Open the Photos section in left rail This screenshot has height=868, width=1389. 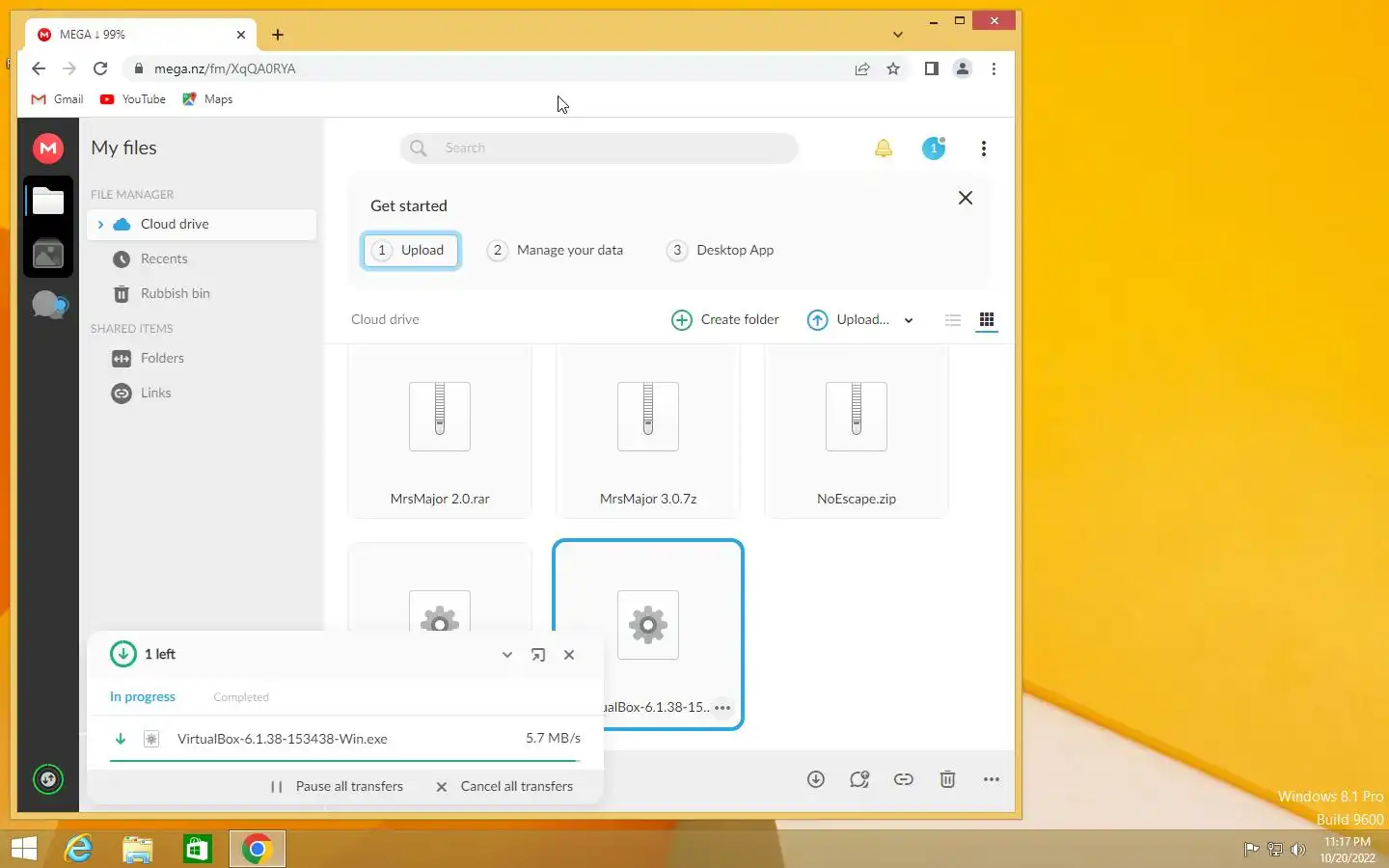48,254
